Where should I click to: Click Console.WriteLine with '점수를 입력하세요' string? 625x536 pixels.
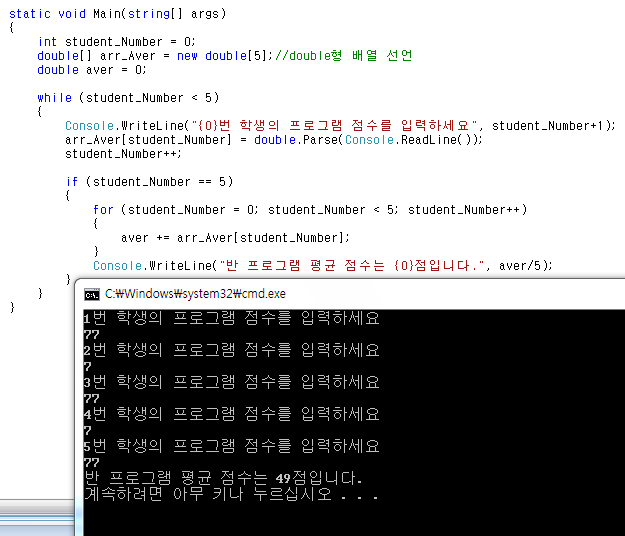(340, 126)
